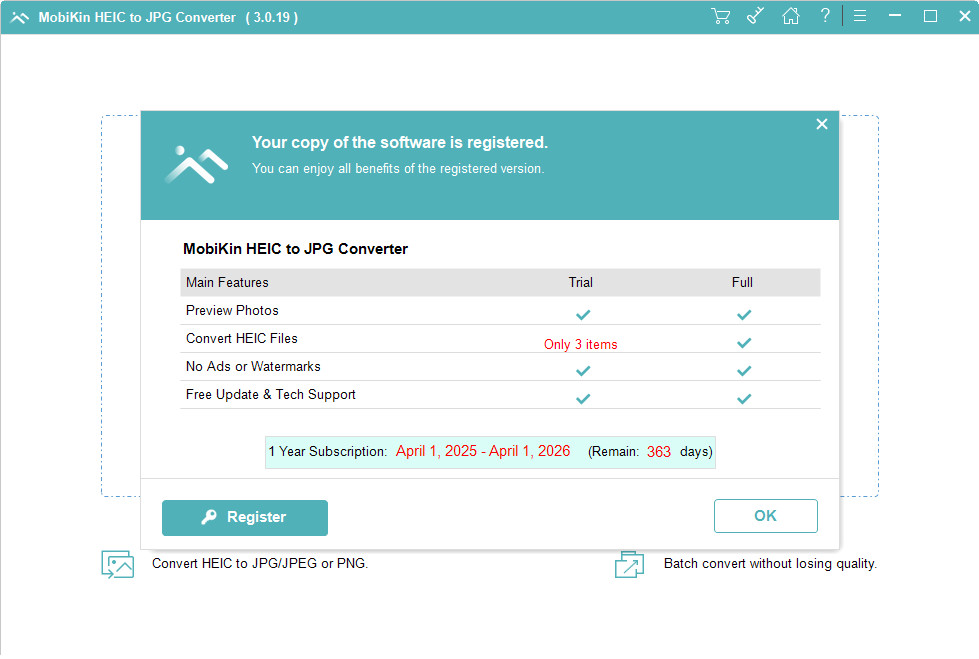Click 'Convert HEIC to JPG/JPEG or PNG.' text

click(260, 563)
